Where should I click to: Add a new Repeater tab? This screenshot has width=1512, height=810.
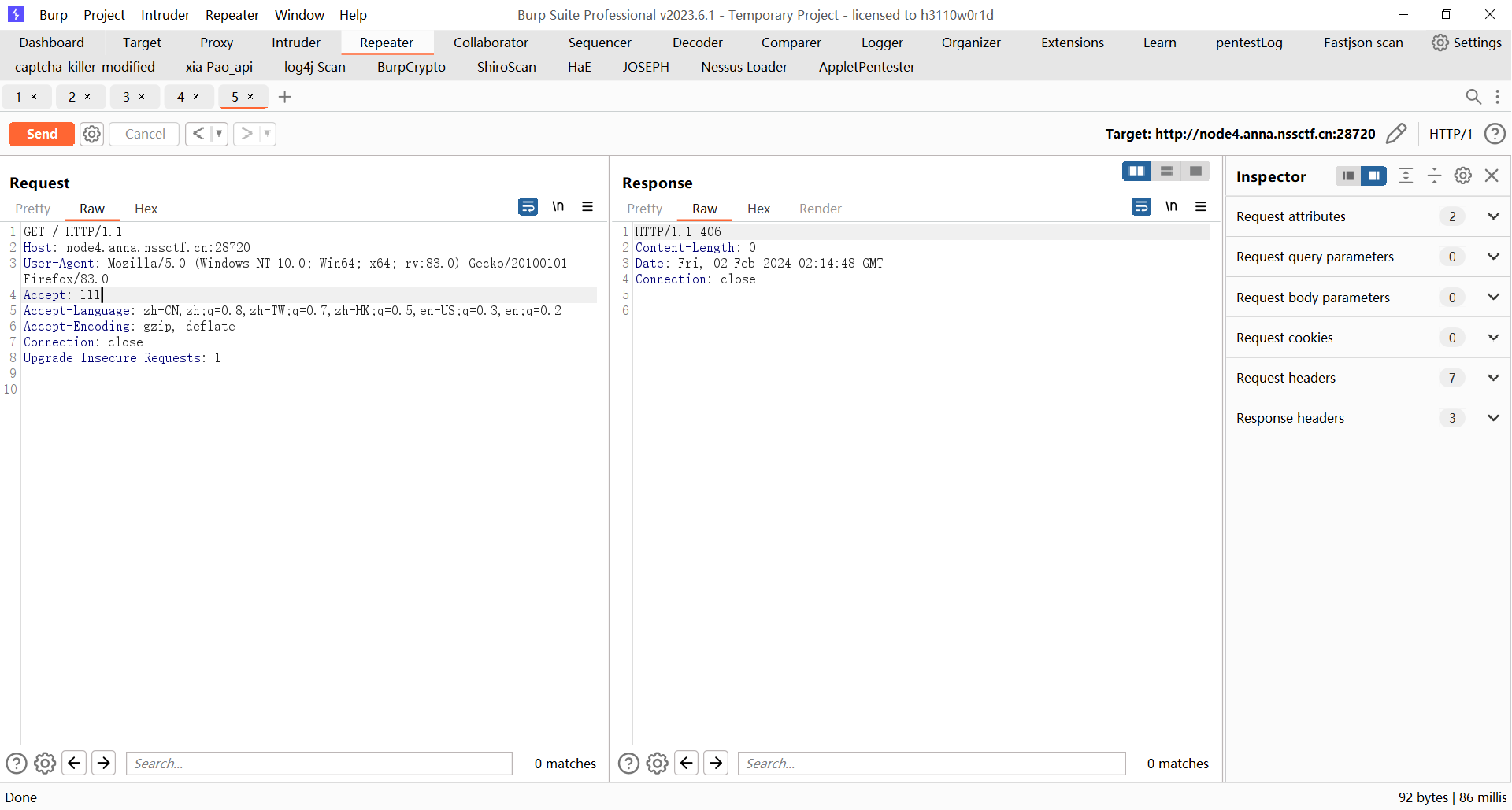point(285,97)
